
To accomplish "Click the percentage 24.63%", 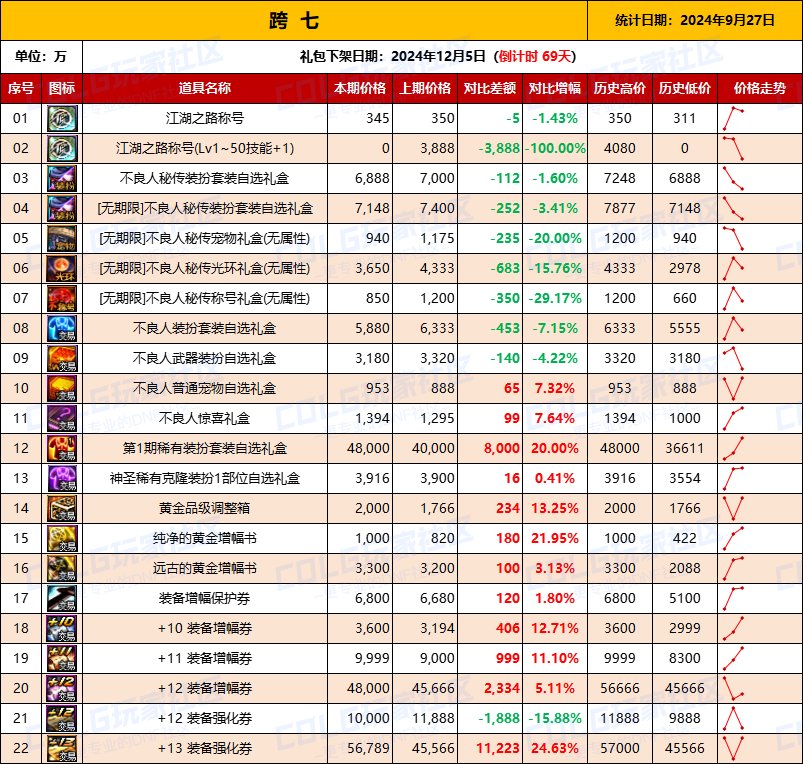I will click(x=555, y=748).
